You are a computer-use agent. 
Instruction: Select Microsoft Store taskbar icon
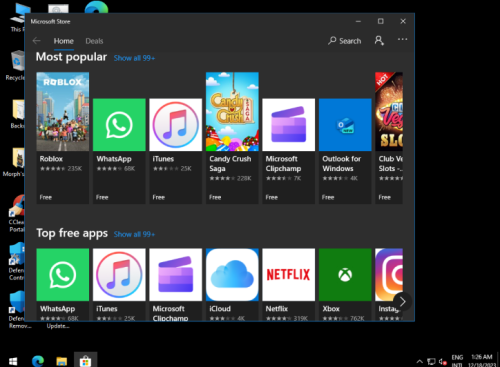86,361
